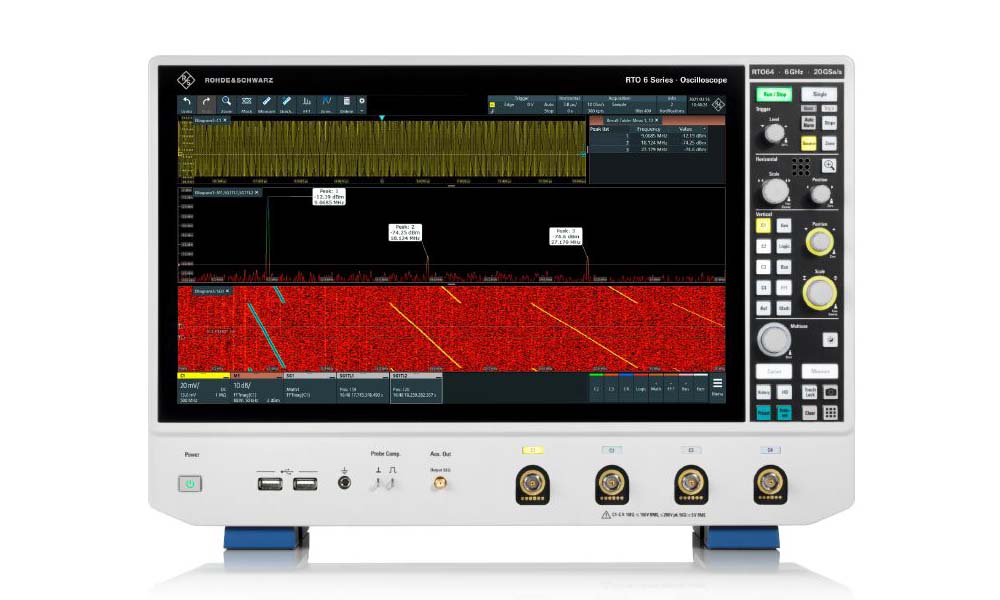Viewport: 1000px width, 600px height.
Task: Tap the Undo arrow in the toolbar
Action: [187, 103]
